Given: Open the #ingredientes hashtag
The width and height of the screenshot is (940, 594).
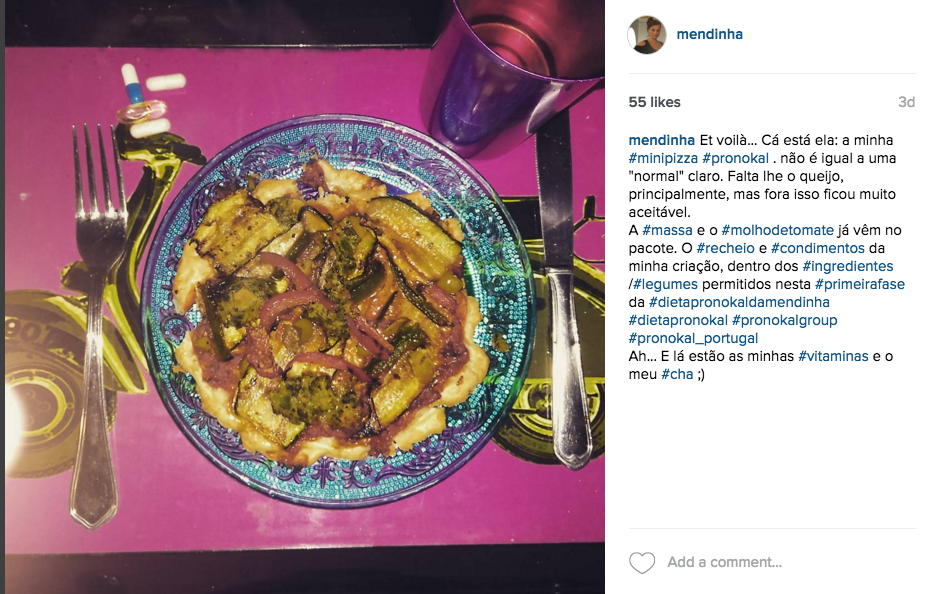Looking at the screenshot, I should (x=848, y=266).
